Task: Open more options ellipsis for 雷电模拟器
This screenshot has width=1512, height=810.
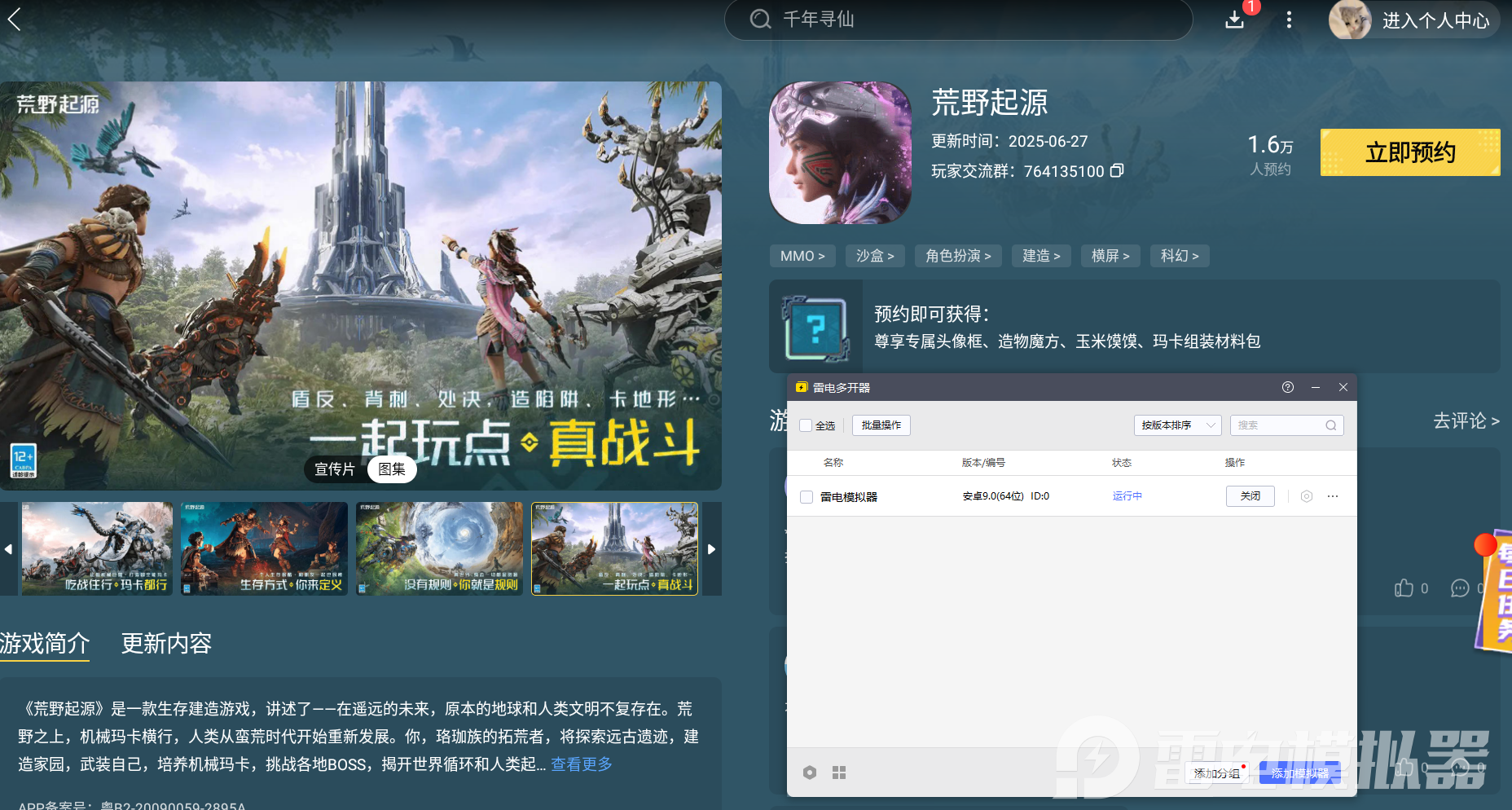Action: (1333, 496)
